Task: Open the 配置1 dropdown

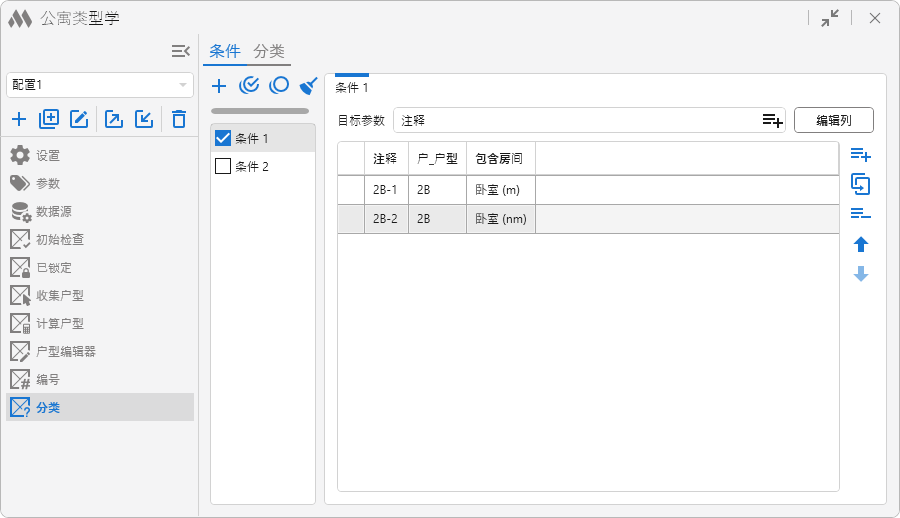Action: point(183,85)
